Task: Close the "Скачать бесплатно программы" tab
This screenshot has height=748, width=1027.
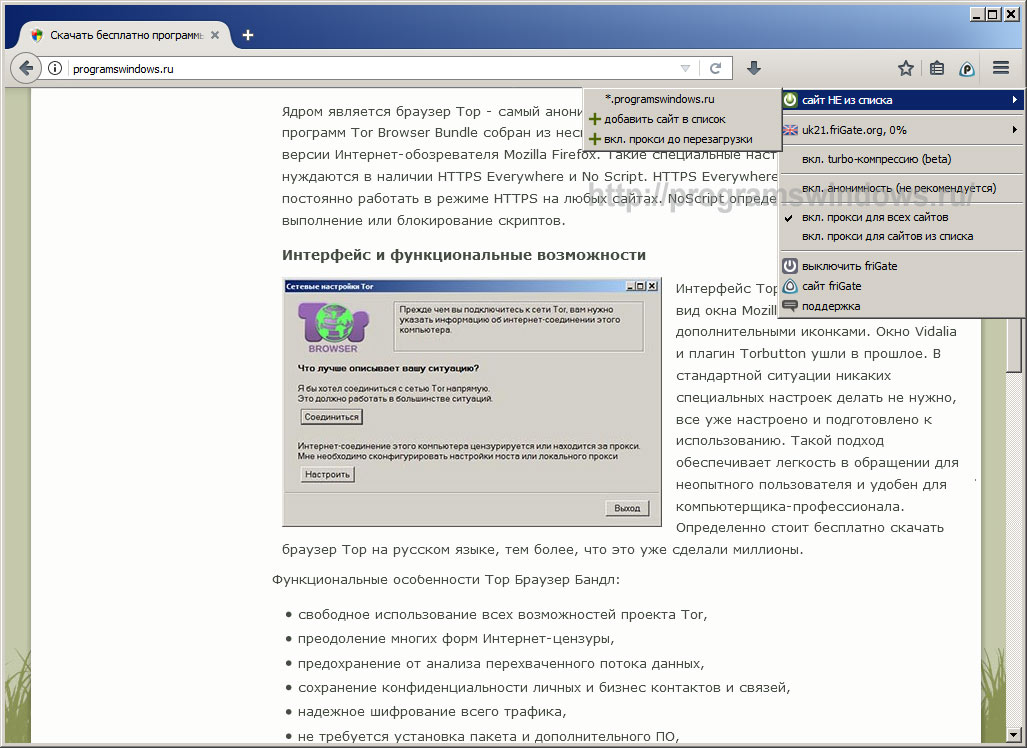Action: click(215, 35)
